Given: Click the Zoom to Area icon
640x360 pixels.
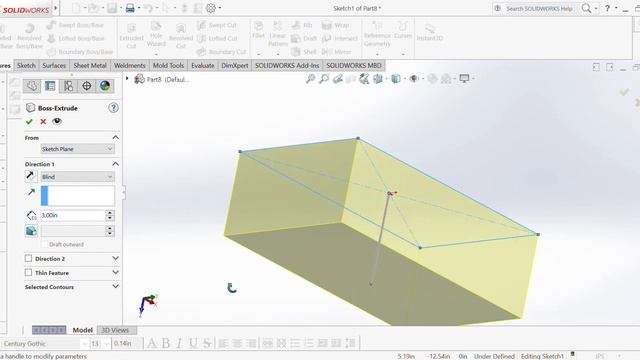Looking at the screenshot, I should [324, 79].
